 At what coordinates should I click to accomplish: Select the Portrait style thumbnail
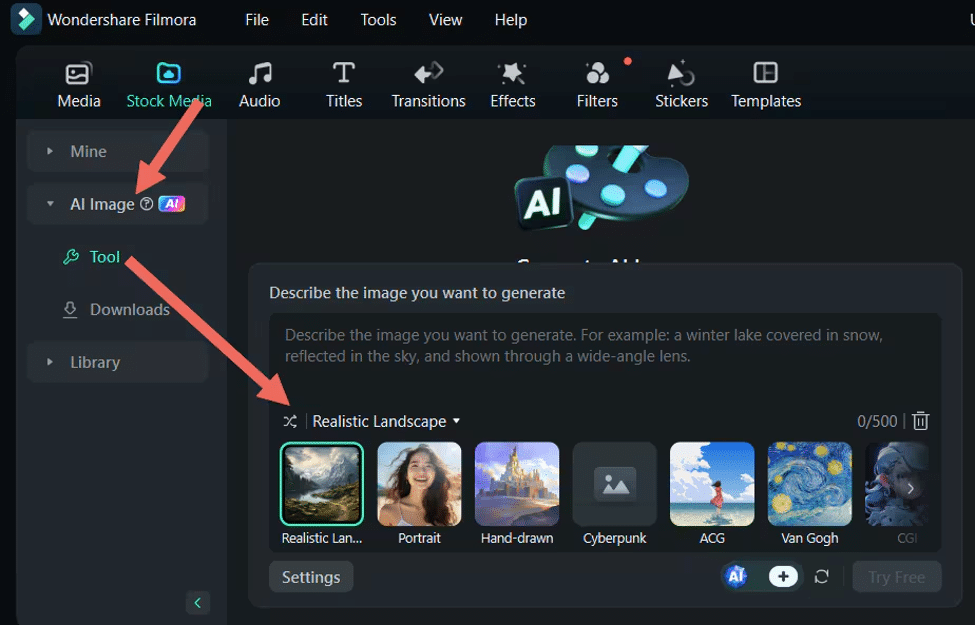[419, 484]
